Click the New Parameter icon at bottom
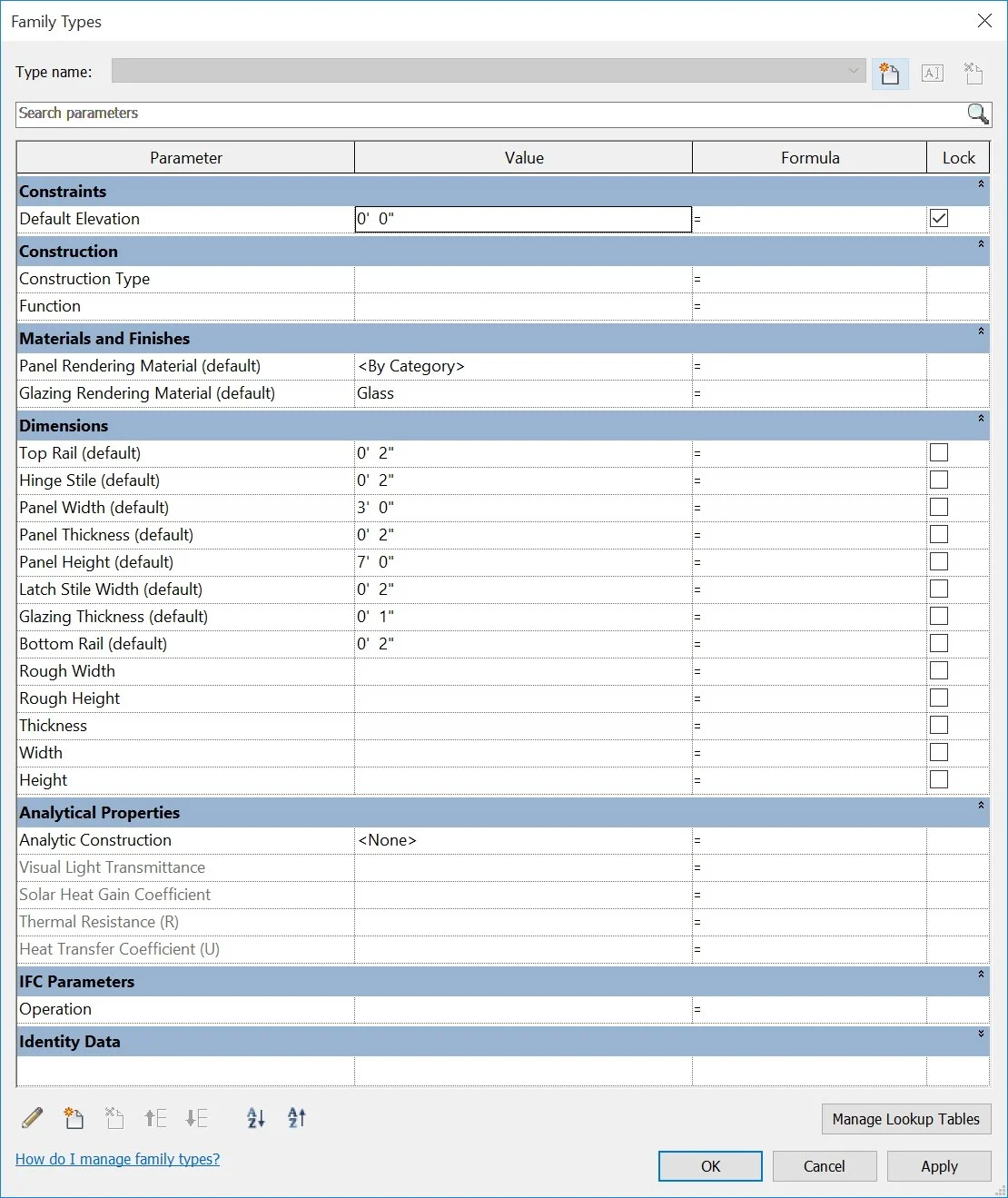 click(x=74, y=1118)
